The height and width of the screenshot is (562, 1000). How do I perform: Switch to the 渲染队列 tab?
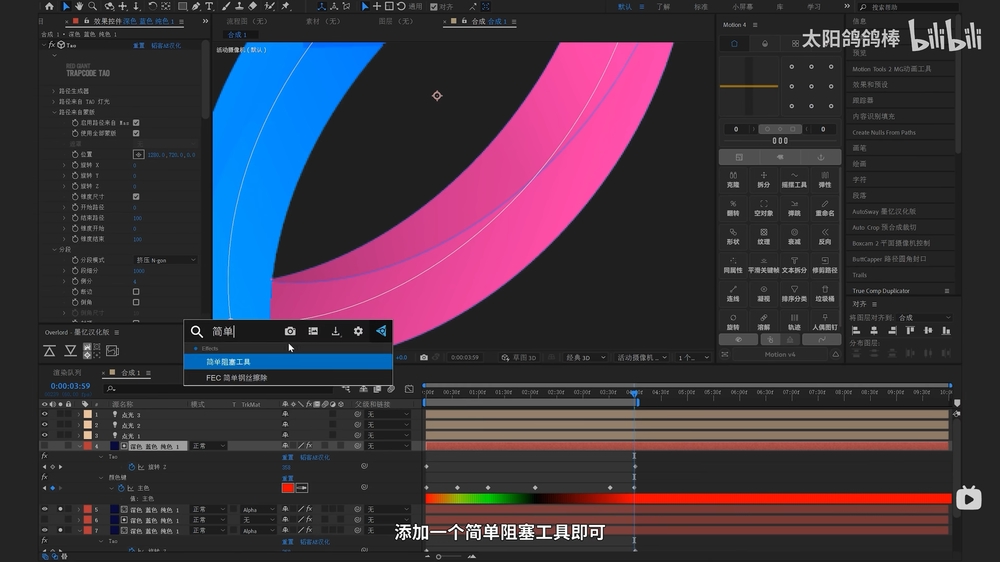point(67,373)
